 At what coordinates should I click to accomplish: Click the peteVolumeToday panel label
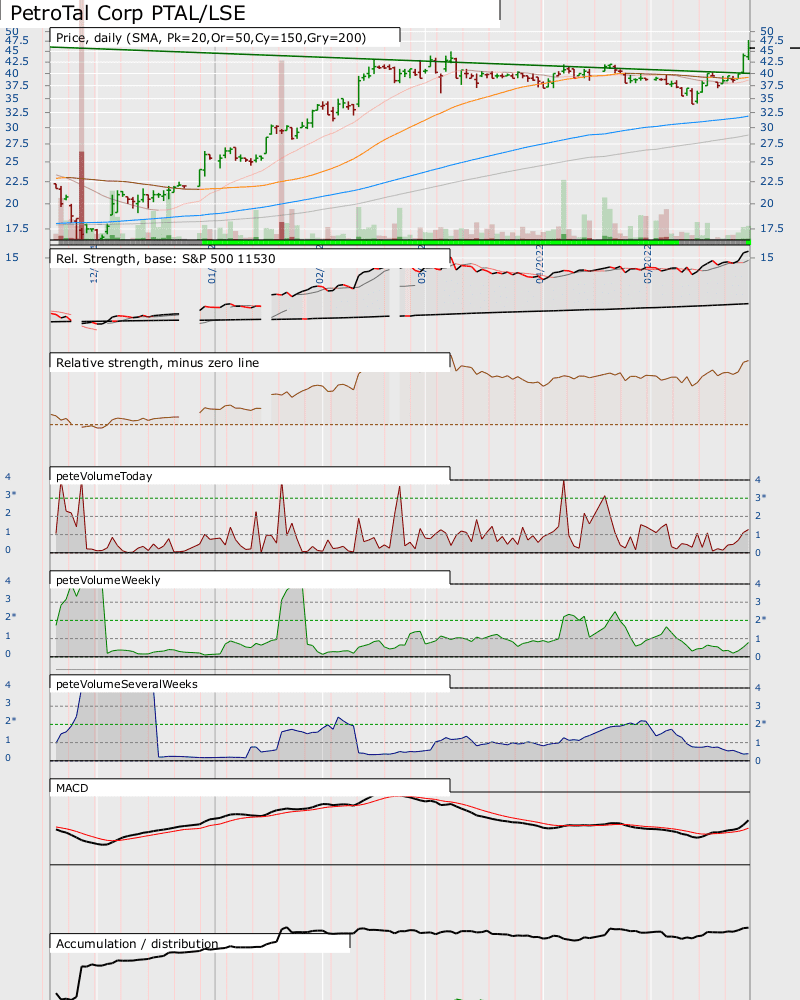[104, 476]
